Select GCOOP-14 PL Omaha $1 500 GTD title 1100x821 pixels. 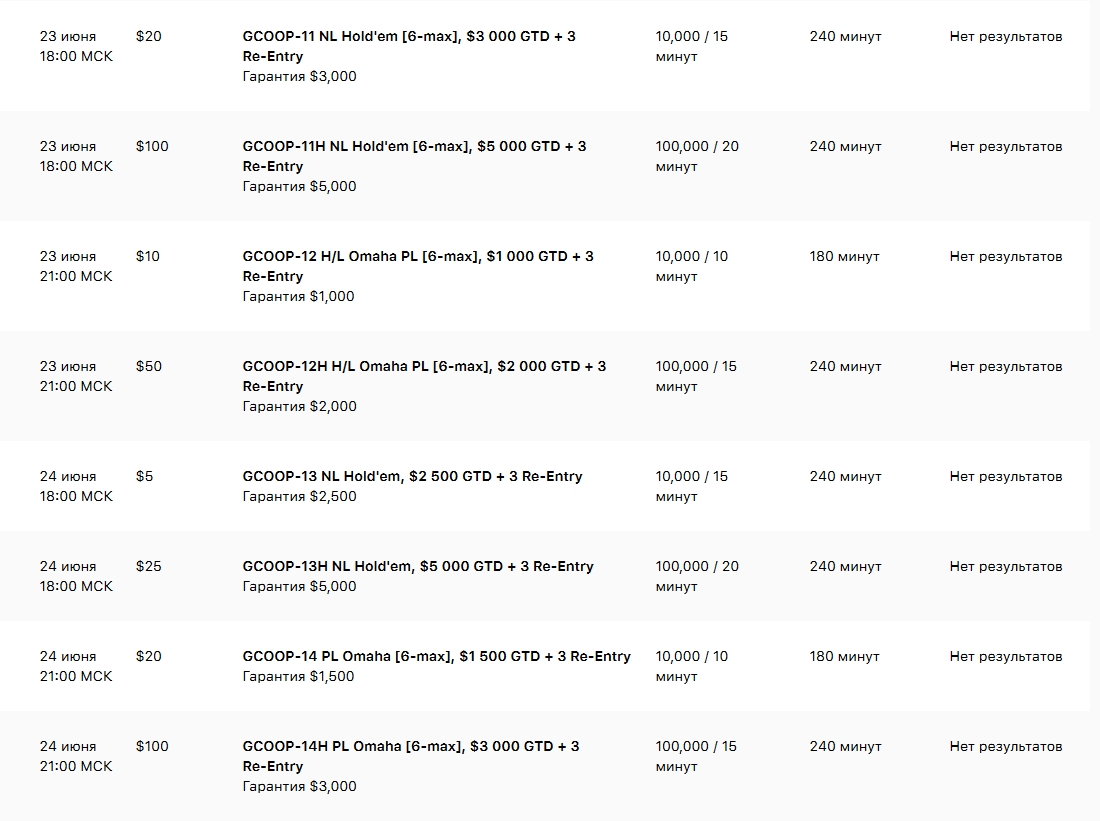437,657
